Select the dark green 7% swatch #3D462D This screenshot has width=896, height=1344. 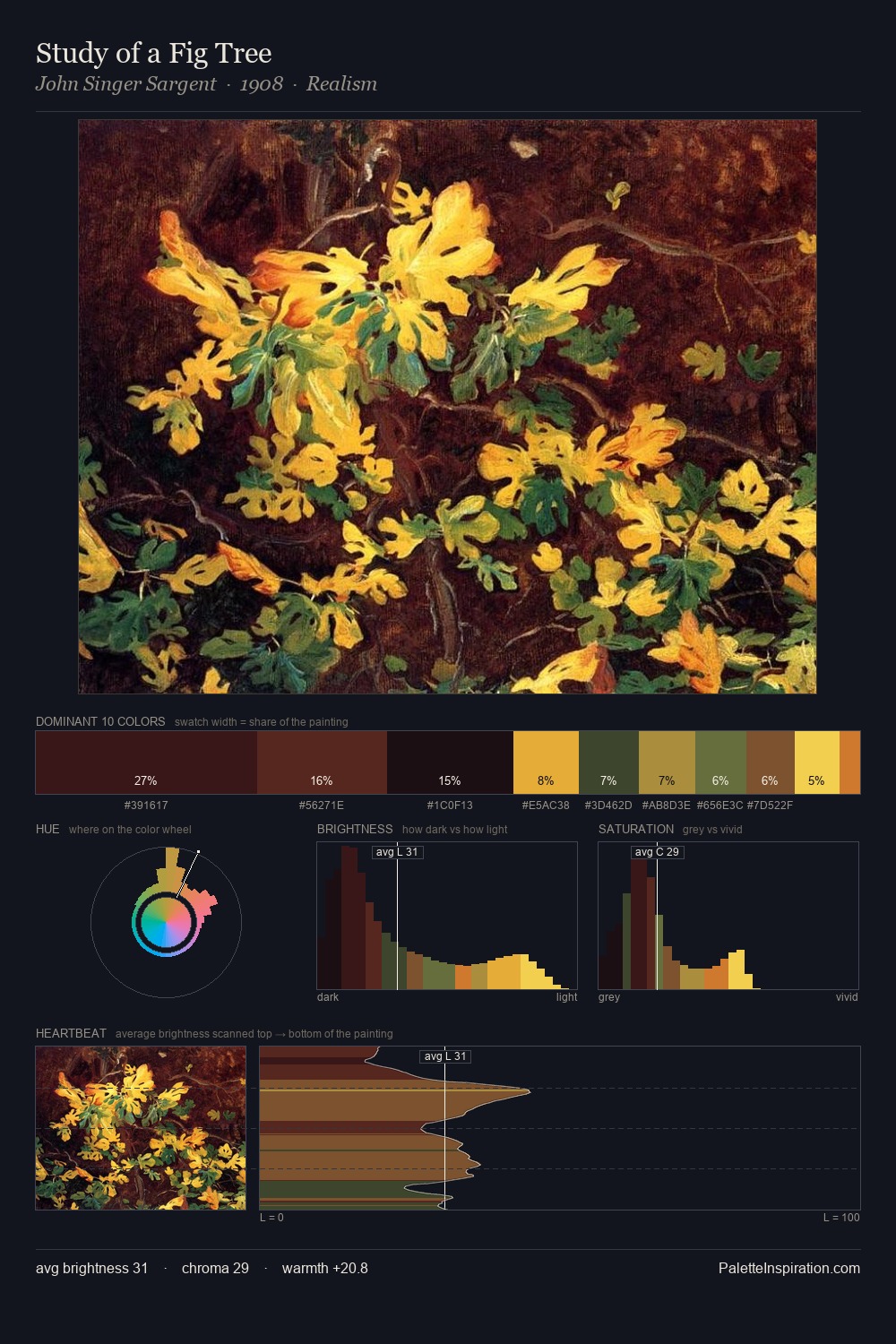click(608, 762)
